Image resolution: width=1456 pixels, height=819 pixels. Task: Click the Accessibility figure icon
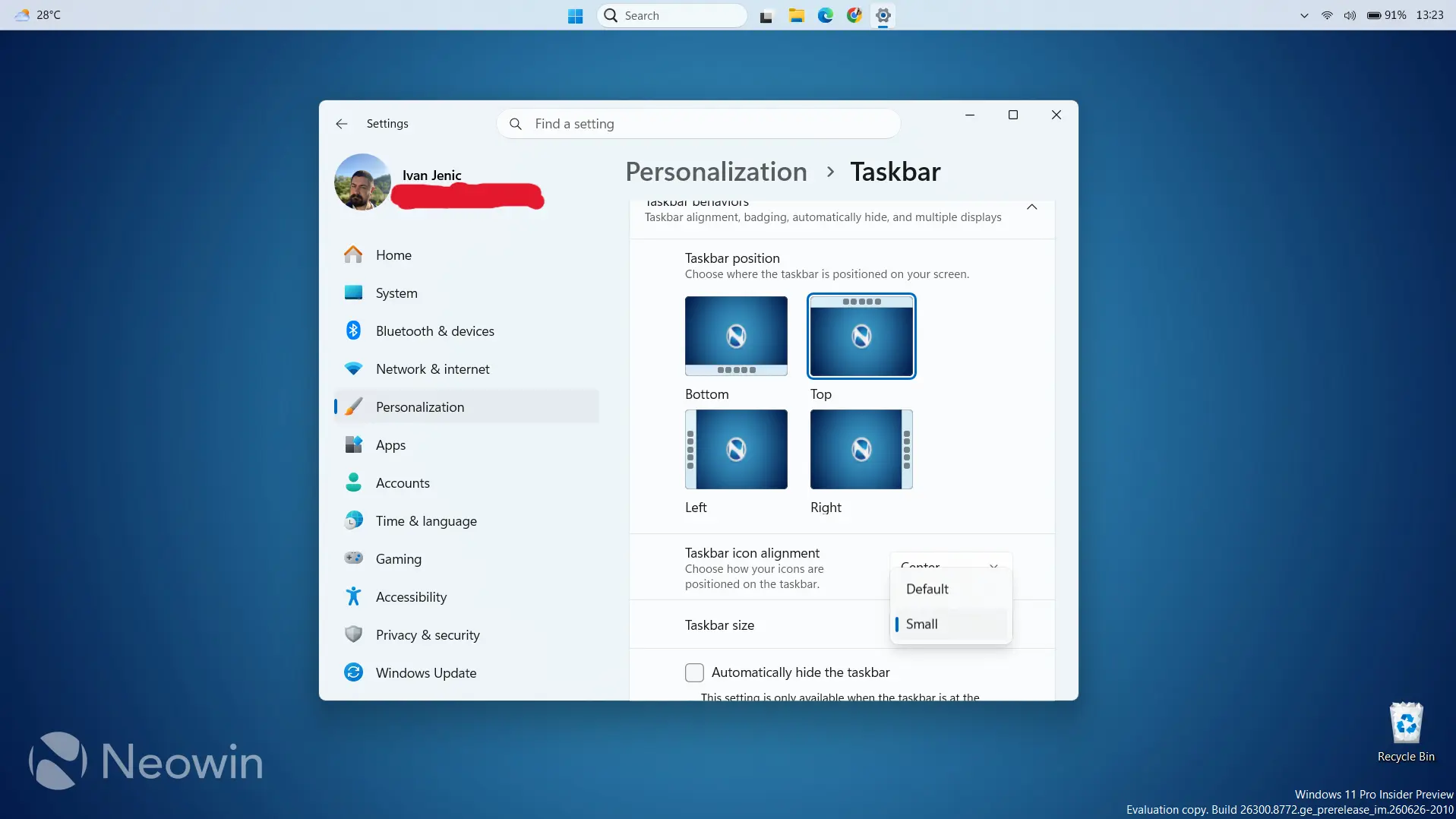[353, 596]
